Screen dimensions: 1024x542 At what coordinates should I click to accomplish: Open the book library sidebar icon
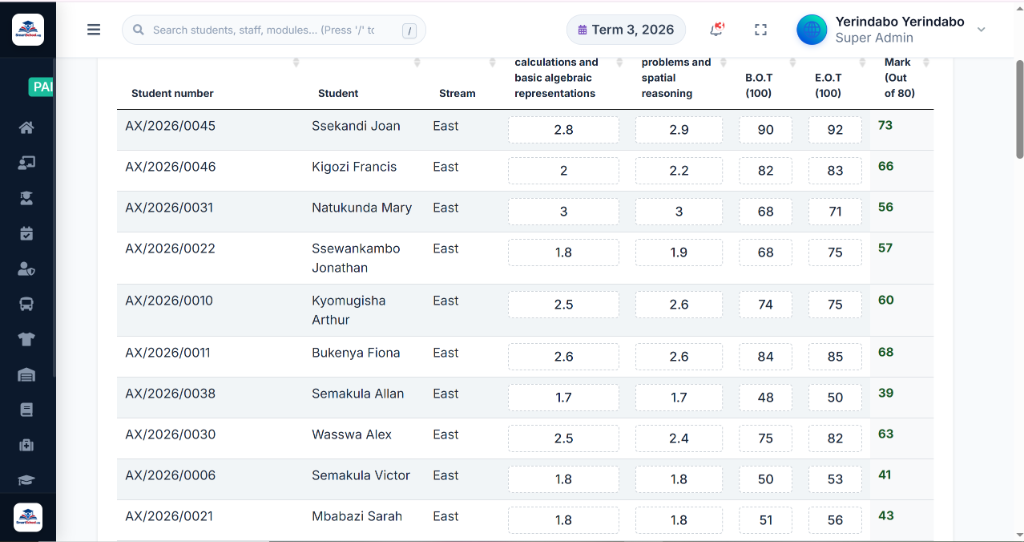[26, 409]
